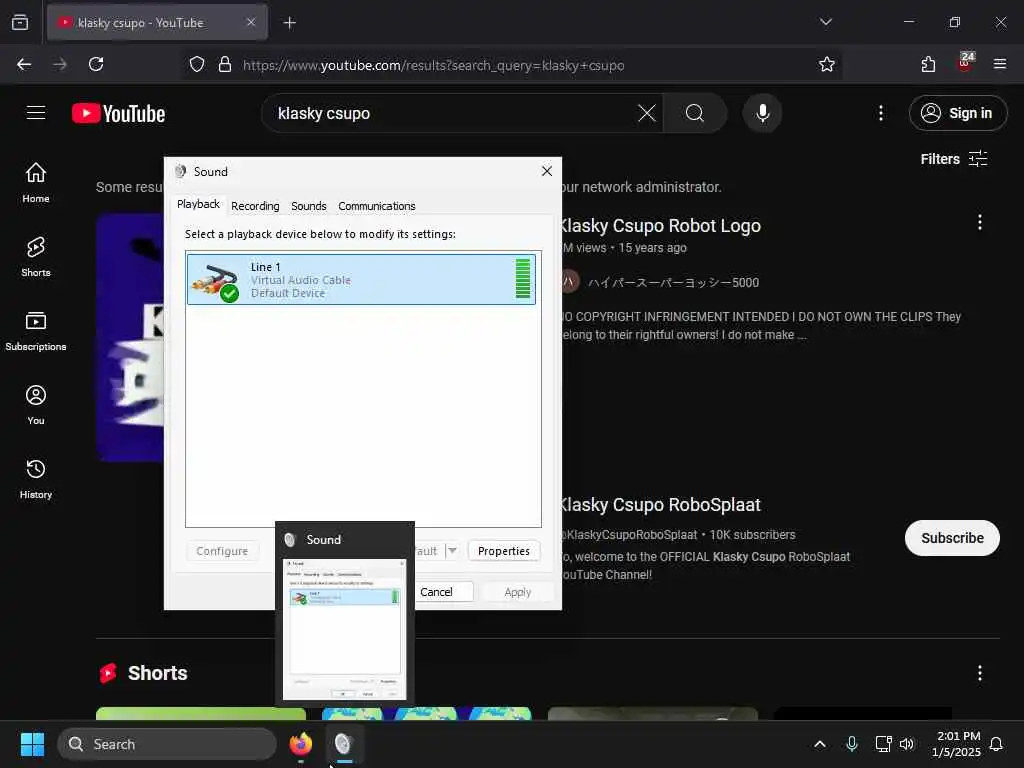Click Cancel in Sound dialog
The height and width of the screenshot is (768, 1024).
(x=436, y=592)
